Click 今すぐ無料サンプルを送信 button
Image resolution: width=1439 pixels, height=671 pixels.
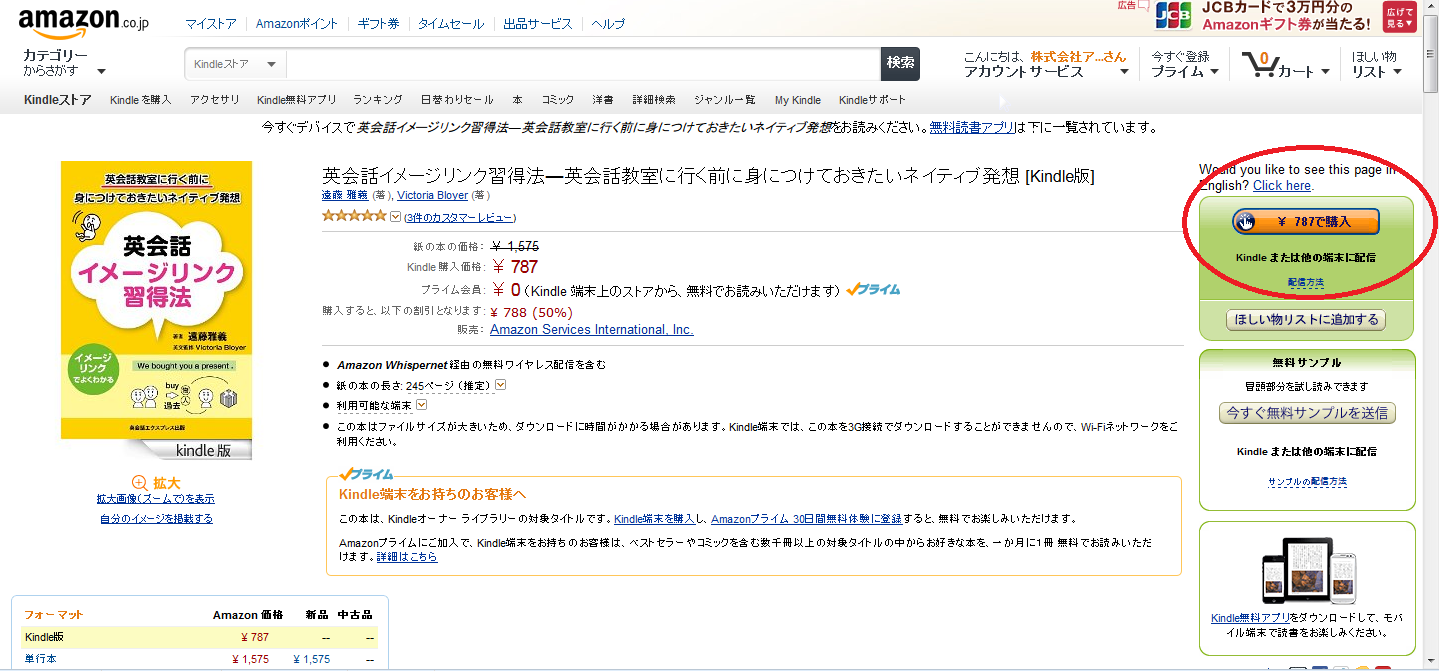click(x=1307, y=413)
